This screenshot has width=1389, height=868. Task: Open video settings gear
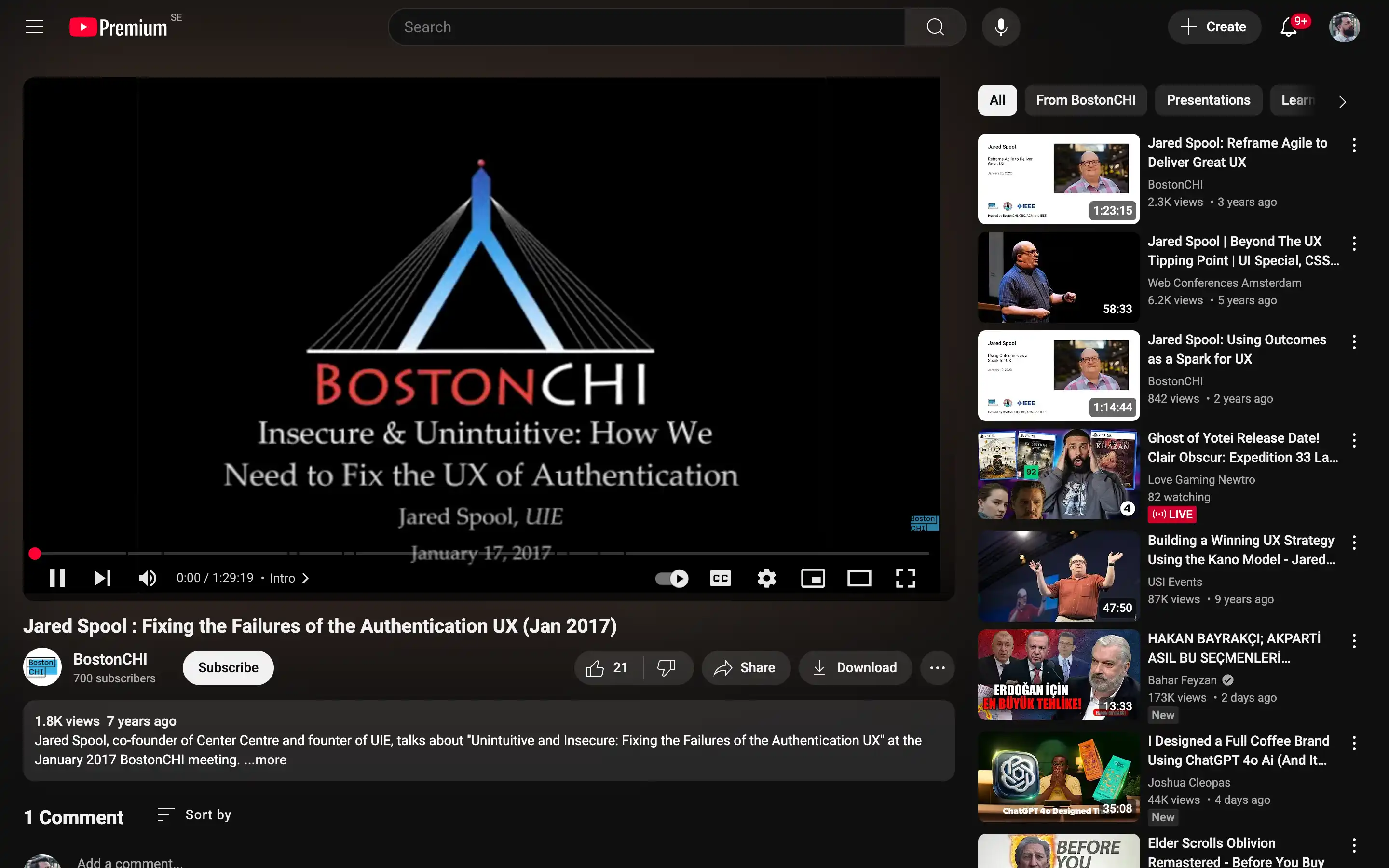(766, 578)
